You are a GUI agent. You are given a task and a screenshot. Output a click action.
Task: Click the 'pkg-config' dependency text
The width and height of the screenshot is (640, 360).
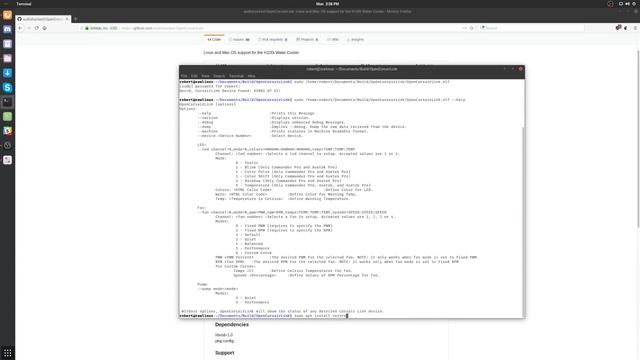pos(224,341)
